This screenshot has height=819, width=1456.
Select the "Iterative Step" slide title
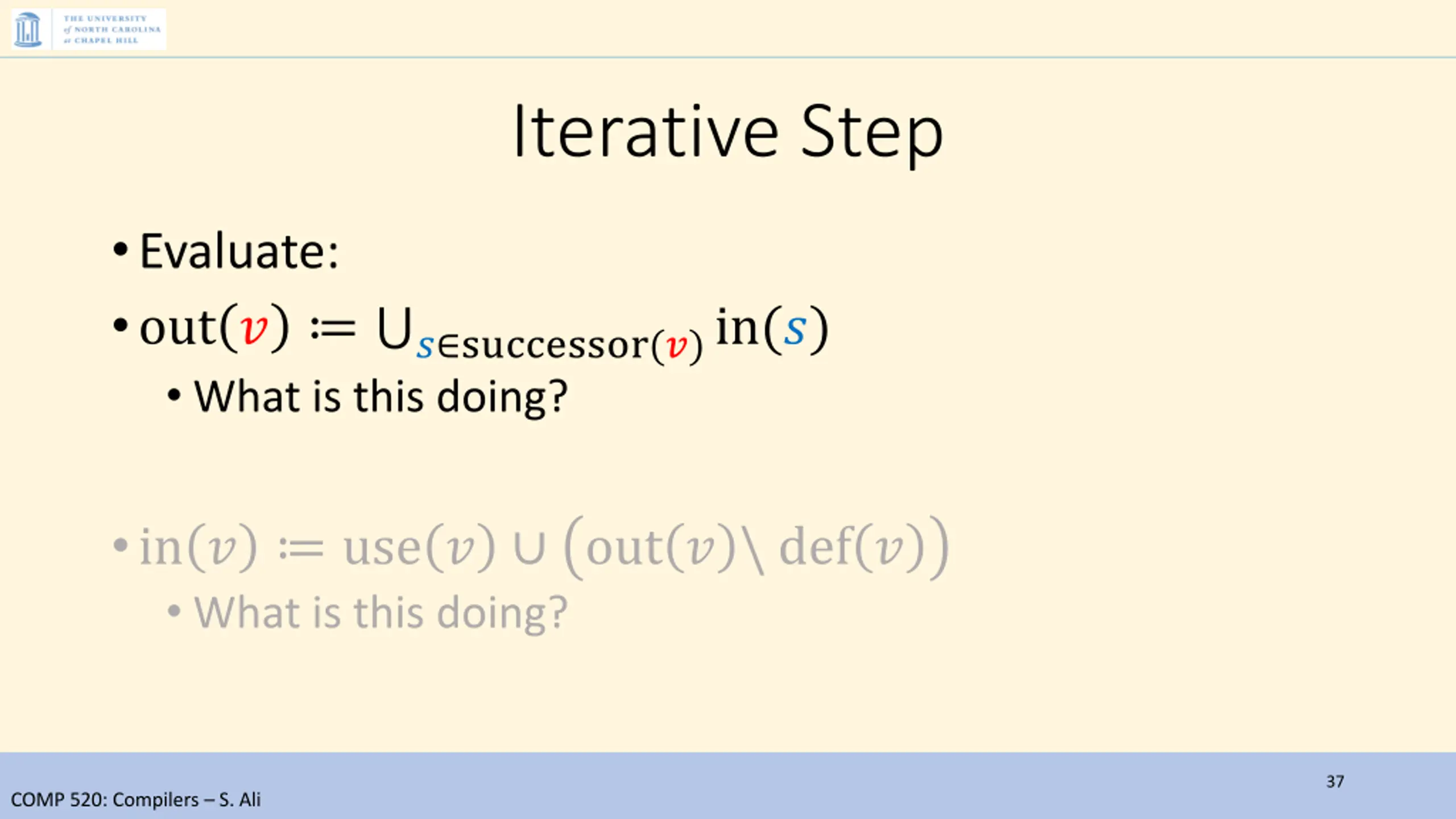tap(727, 133)
